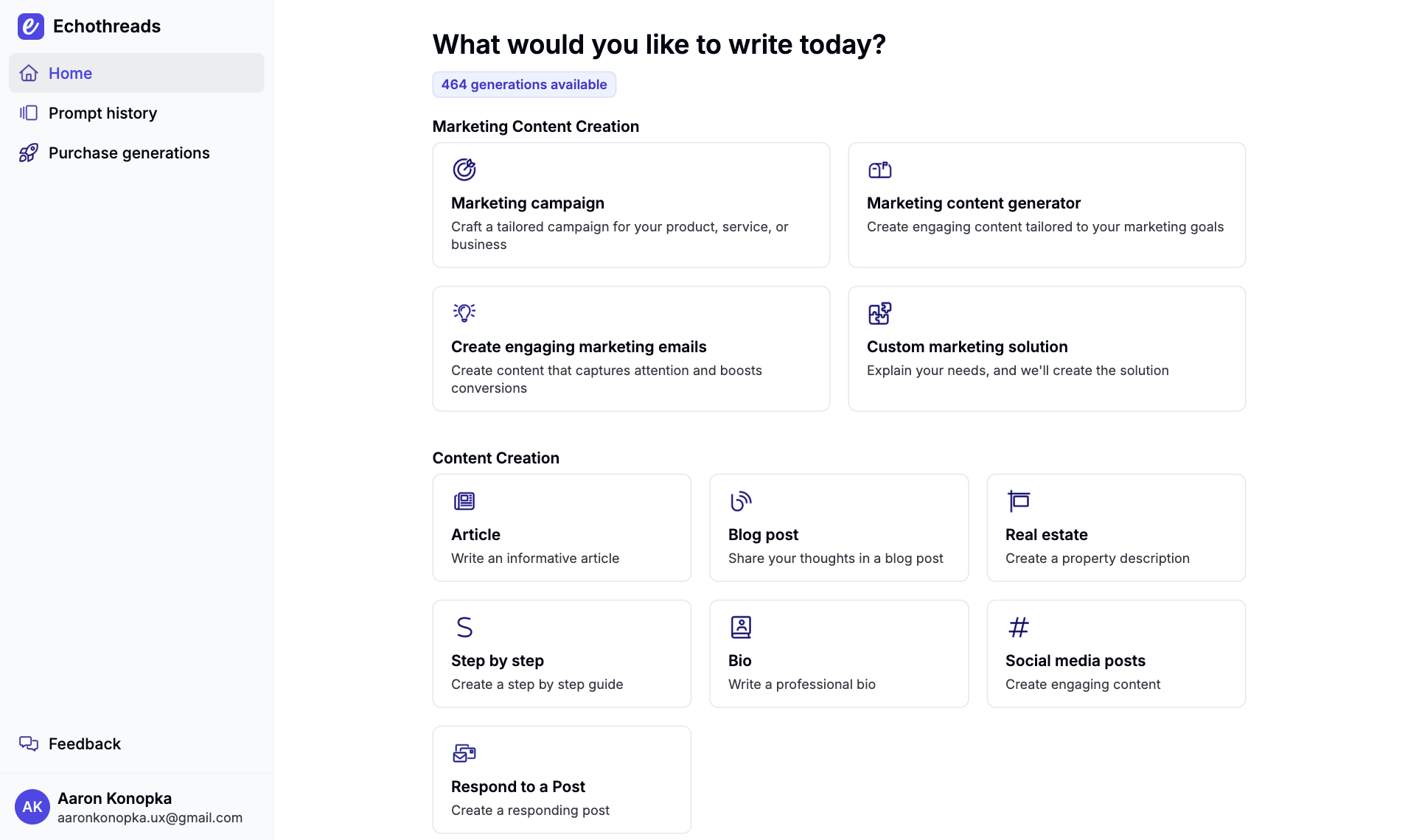
Task: Click the newspaper icon on Article card
Action: 464,501
